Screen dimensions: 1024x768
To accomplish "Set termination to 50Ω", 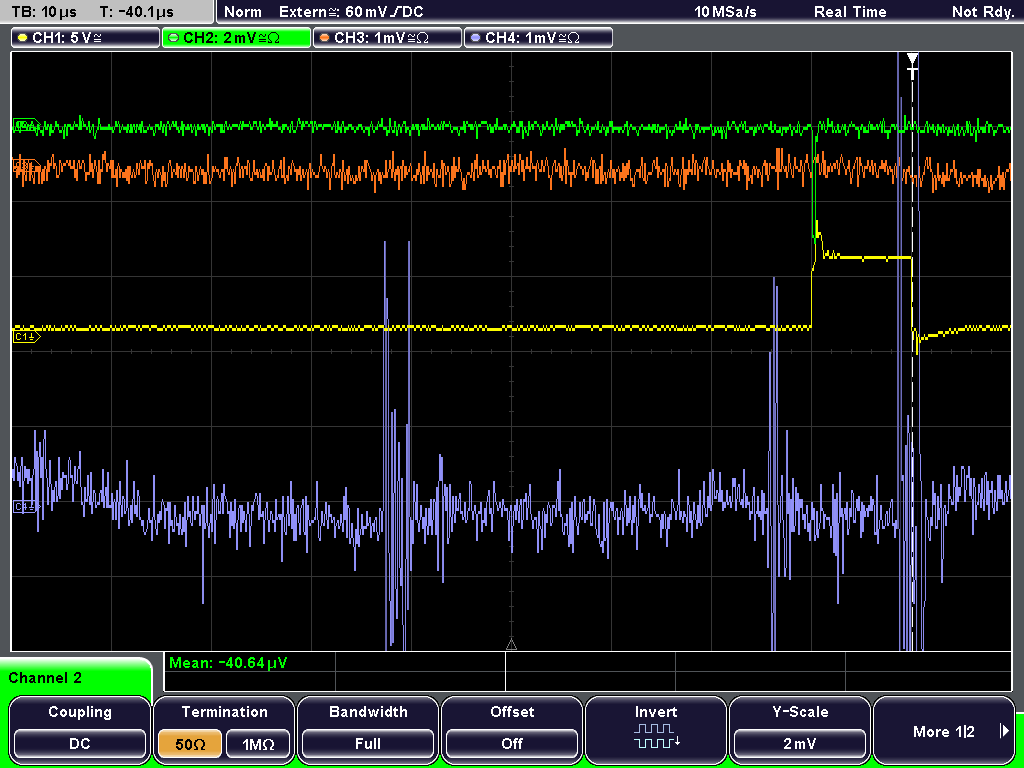I will (190, 744).
